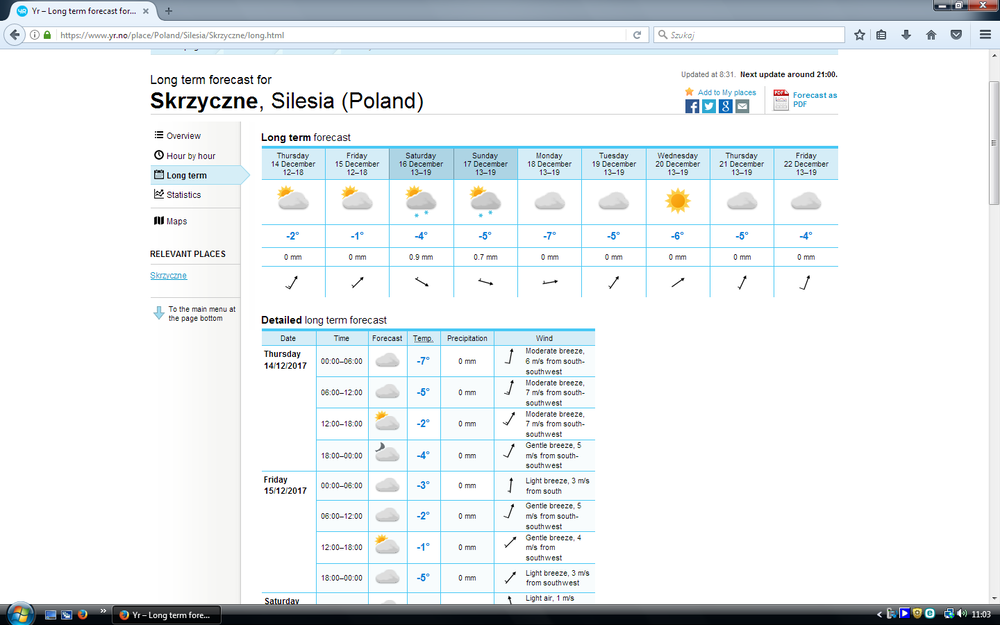Select the Sunday 17 December column header
Image resolution: width=1000 pixels, height=625 pixels.
tap(485, 164)
